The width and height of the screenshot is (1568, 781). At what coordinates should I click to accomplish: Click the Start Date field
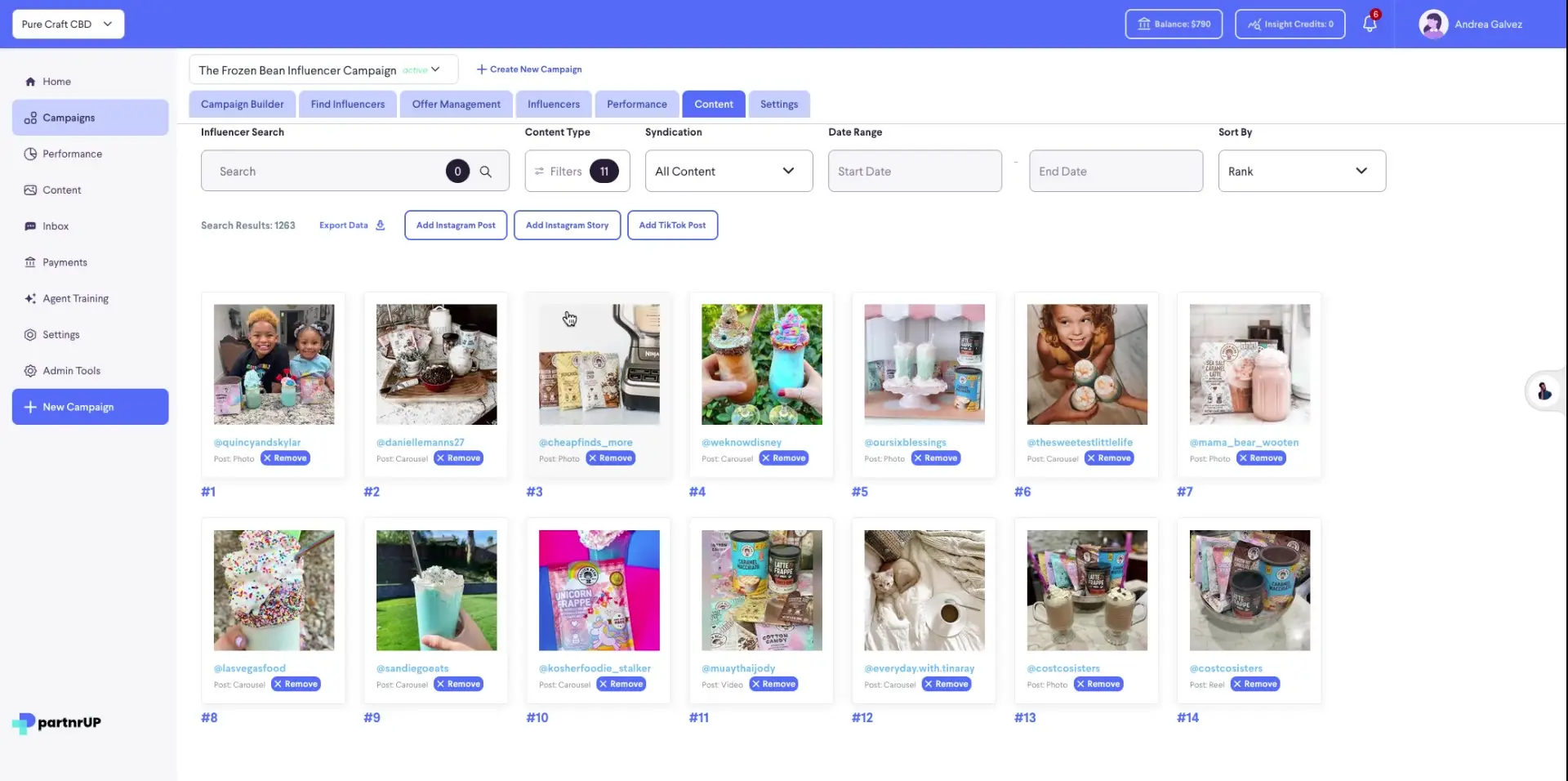915,171
